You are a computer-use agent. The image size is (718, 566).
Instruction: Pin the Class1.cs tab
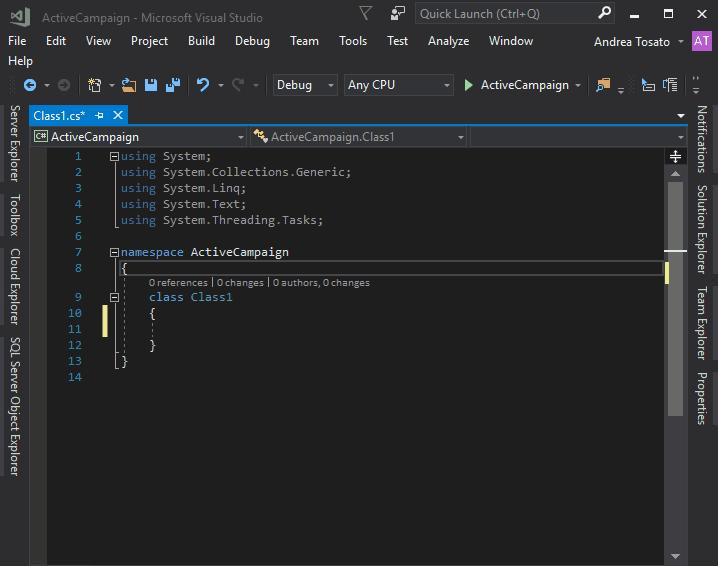99,116
